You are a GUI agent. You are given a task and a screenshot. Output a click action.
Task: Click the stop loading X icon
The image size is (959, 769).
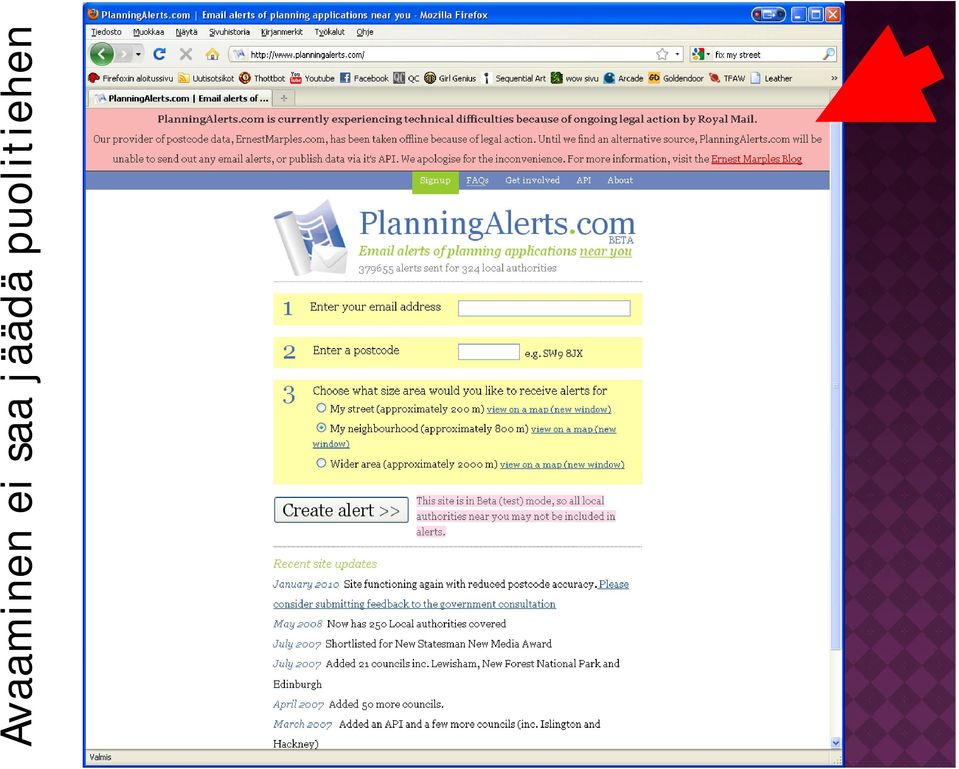[186, 54]
